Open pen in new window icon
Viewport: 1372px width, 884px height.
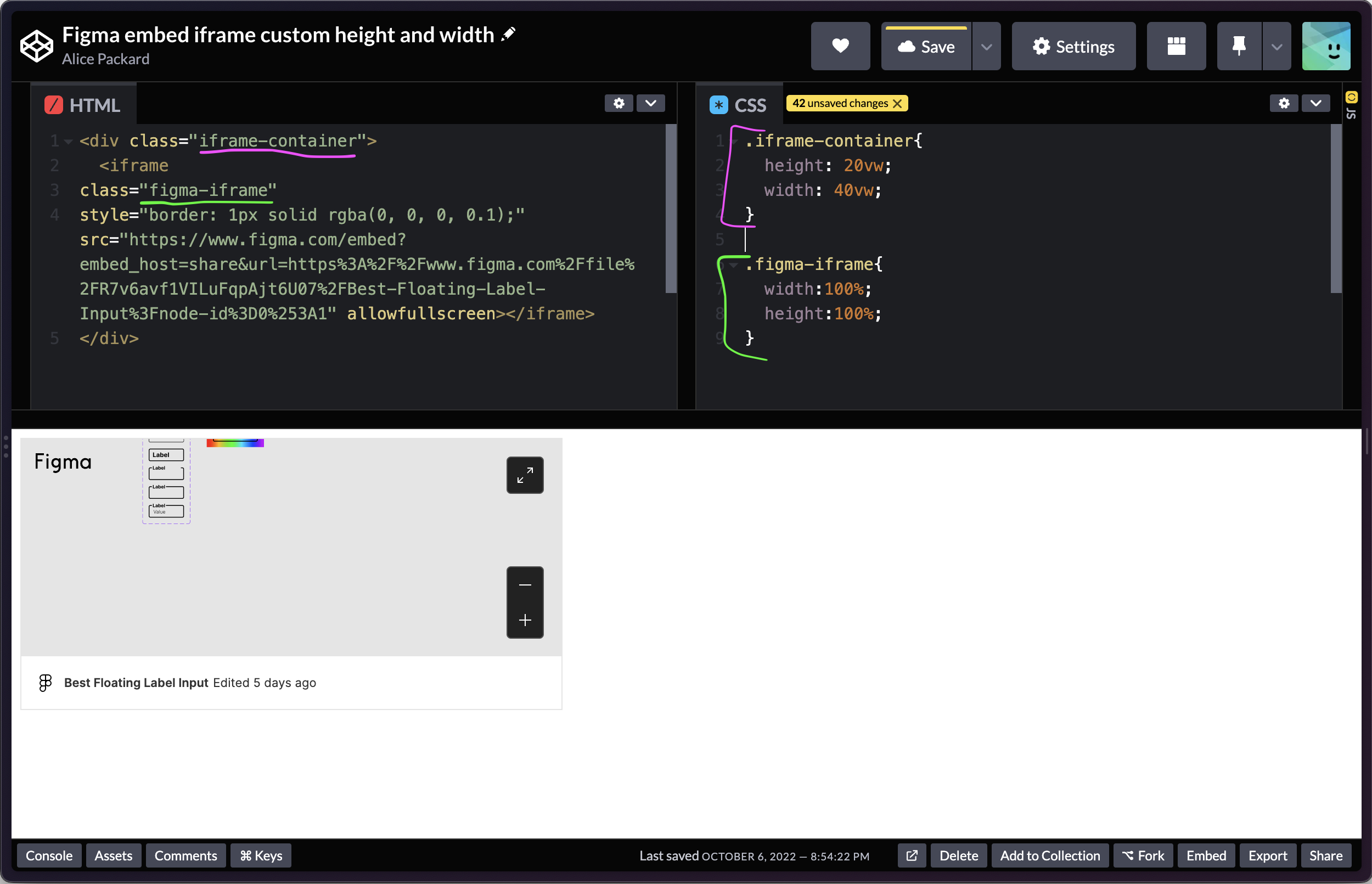tap(911, 855)
